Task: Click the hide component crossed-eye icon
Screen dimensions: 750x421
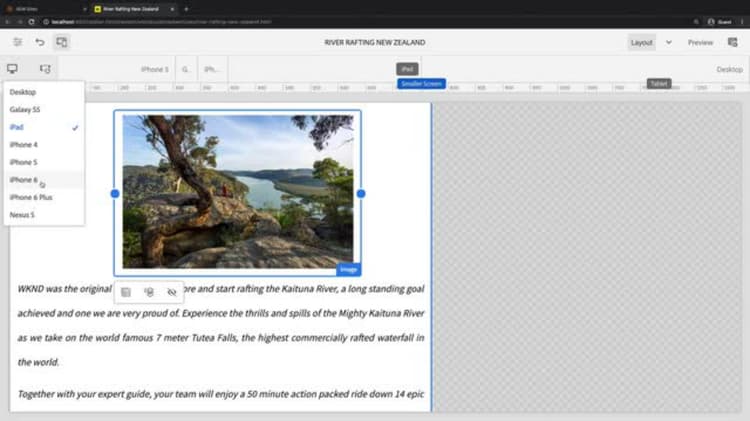Action: pyautogui.click(x=171, y=292)
